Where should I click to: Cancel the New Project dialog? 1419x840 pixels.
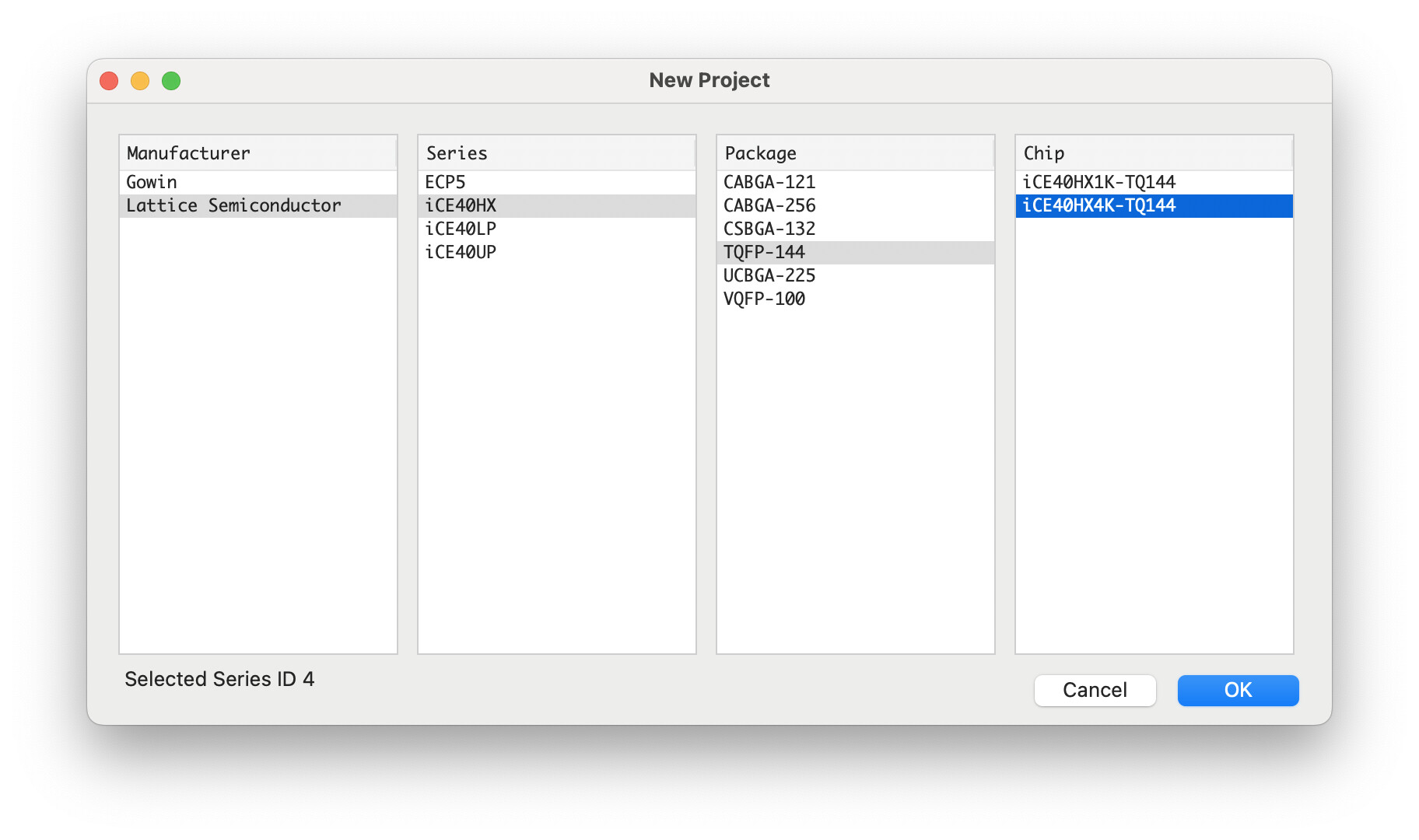tap(1095, 690)
